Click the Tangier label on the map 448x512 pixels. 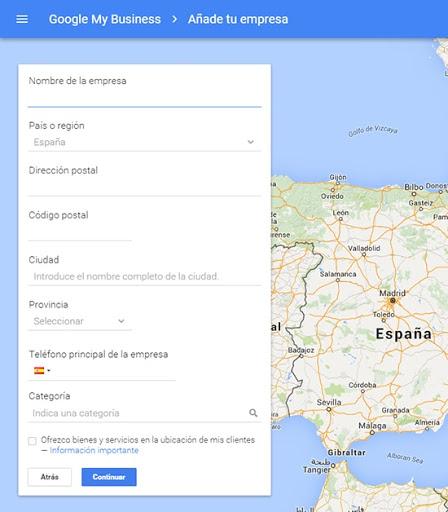(317, 470)
